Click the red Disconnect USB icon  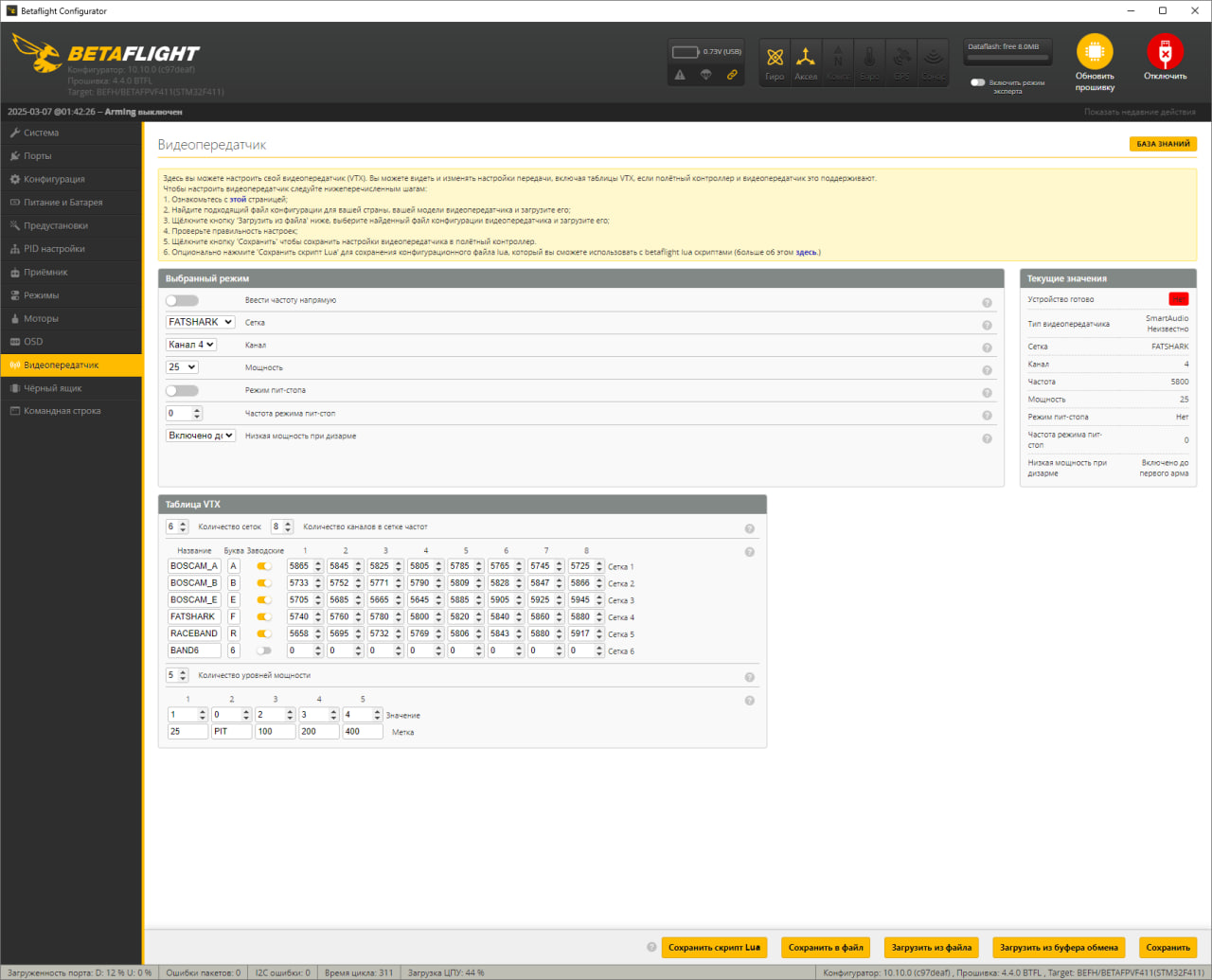click(x=1165, y=52)
